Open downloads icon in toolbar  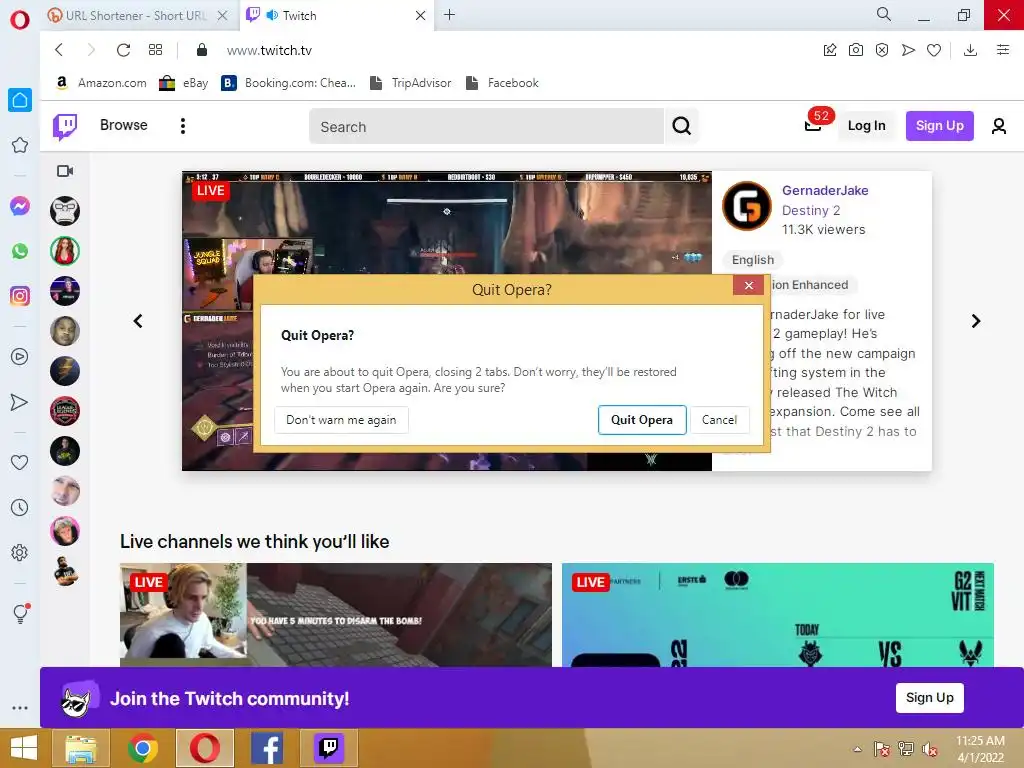970,50
